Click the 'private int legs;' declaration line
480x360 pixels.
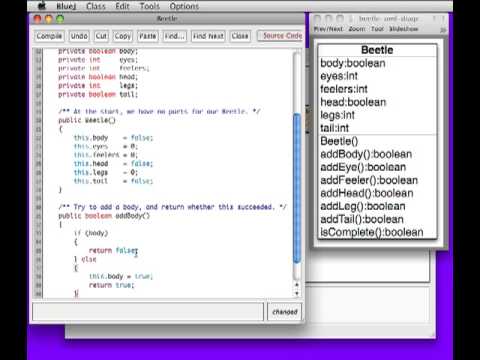coord(98,86)
